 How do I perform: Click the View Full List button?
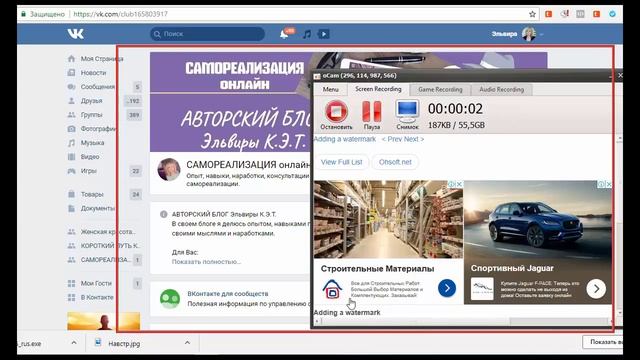click(341, 162)
